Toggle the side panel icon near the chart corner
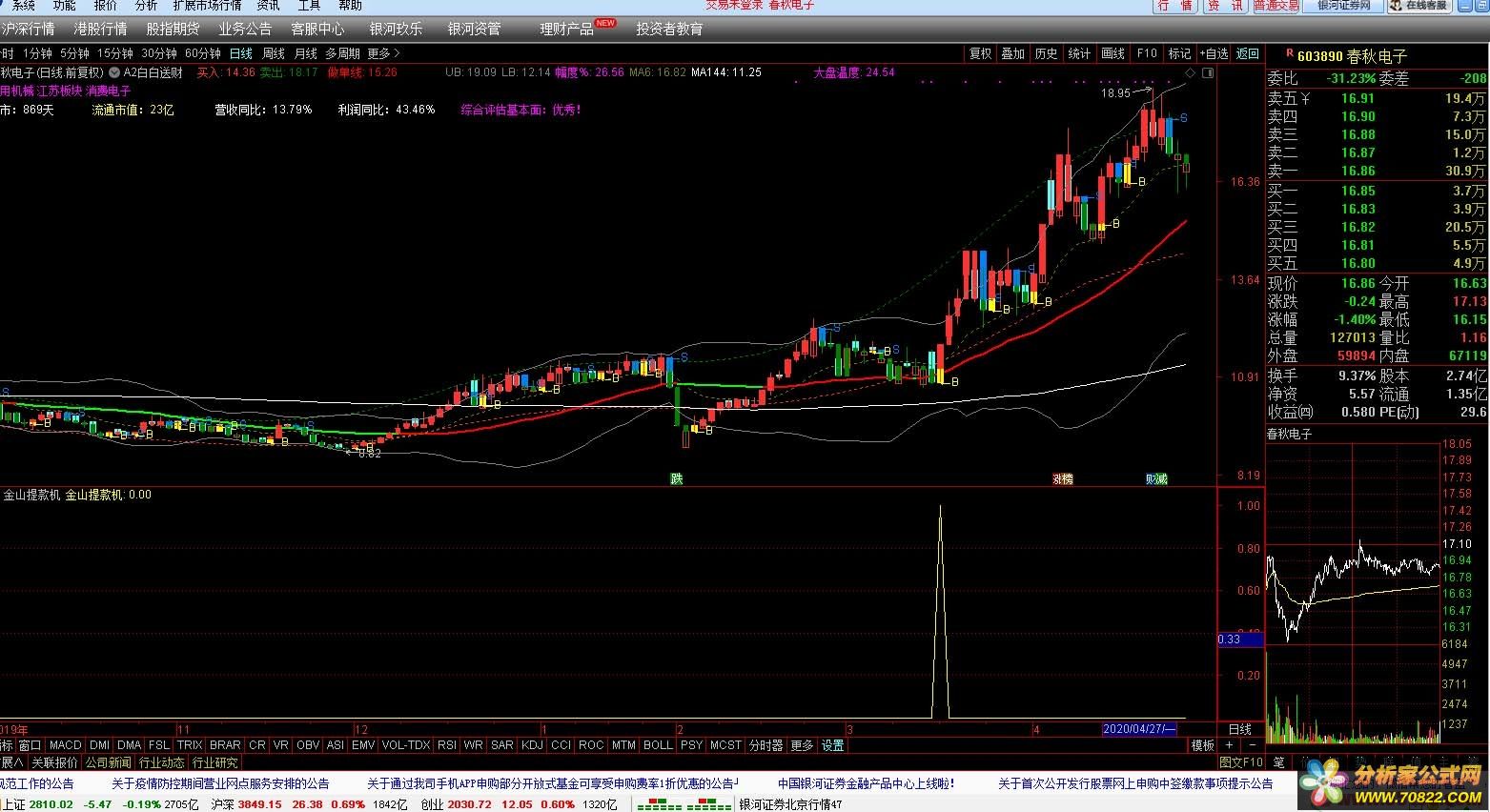 1208,72
